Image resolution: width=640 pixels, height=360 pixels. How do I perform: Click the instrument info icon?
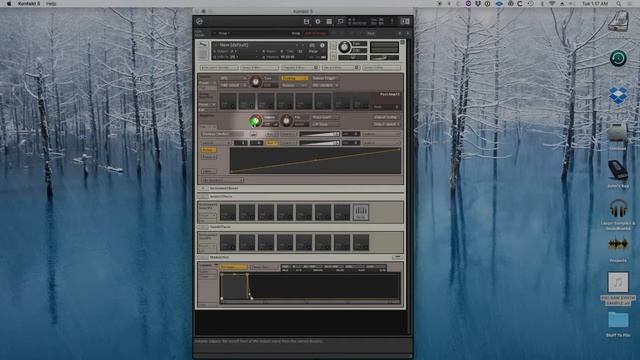point(322,45)
